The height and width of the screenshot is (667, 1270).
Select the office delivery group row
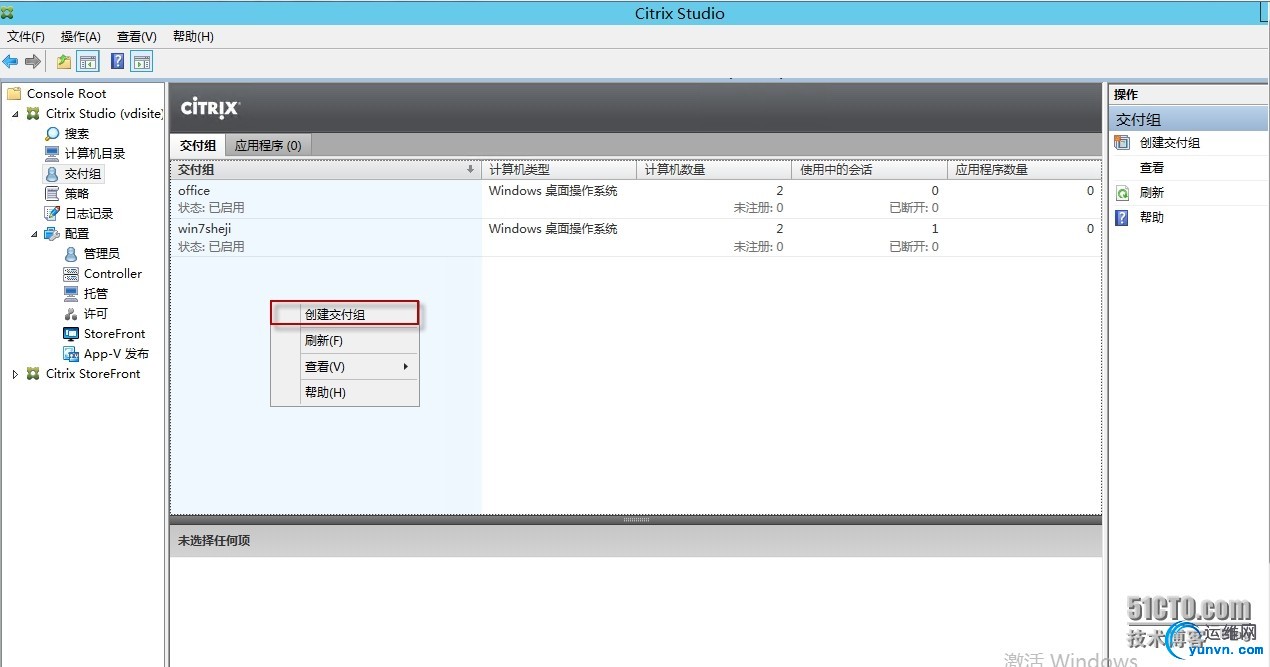(x=636, y=199)
